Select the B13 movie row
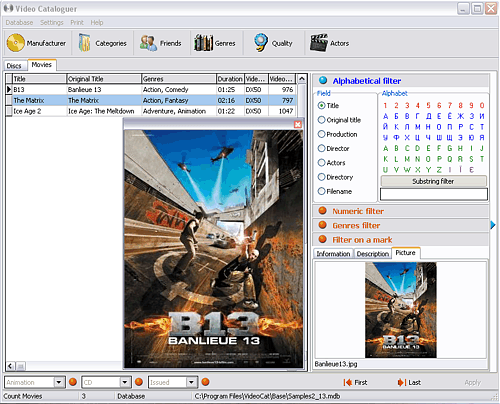 151,90
